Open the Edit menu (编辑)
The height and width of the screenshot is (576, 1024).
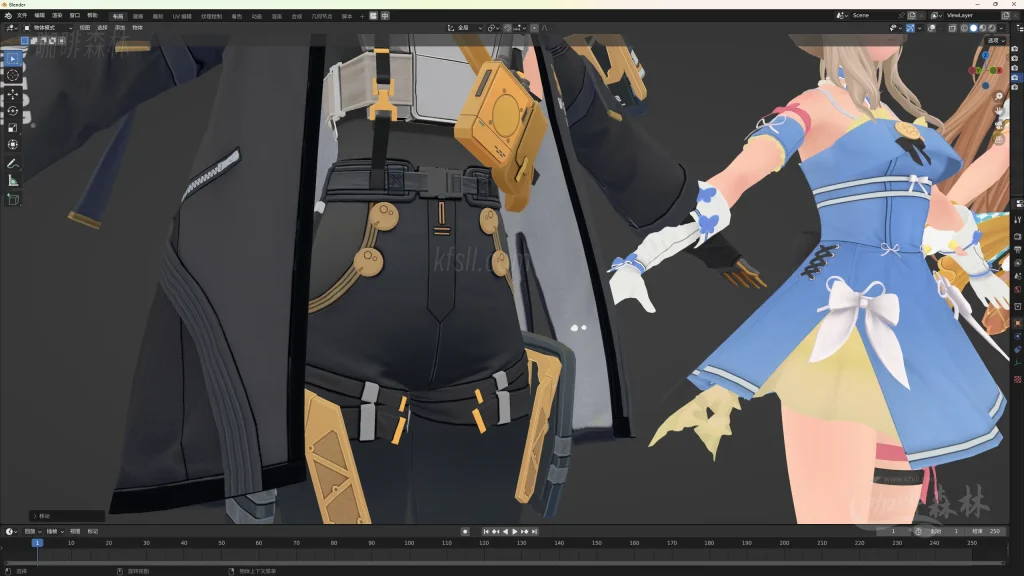[40, 16]
